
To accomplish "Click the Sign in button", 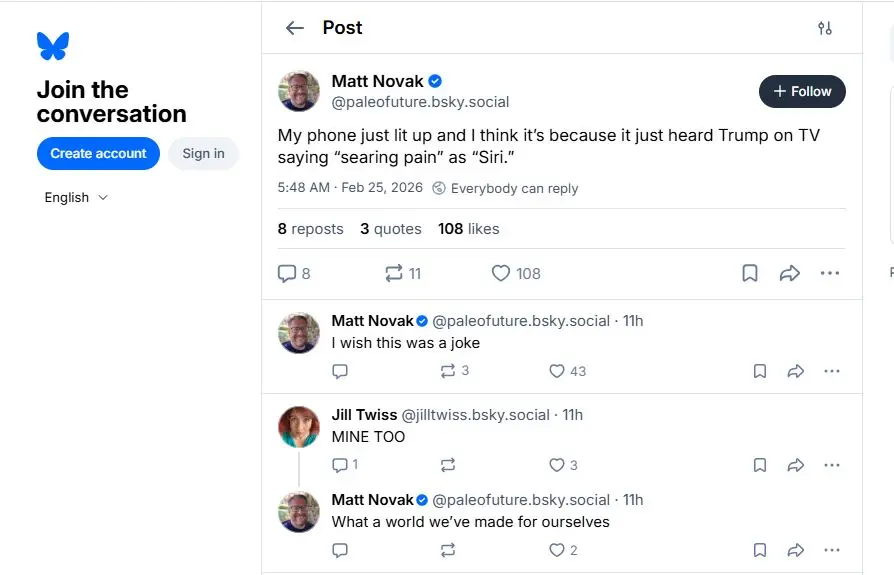I will (203, 153).
